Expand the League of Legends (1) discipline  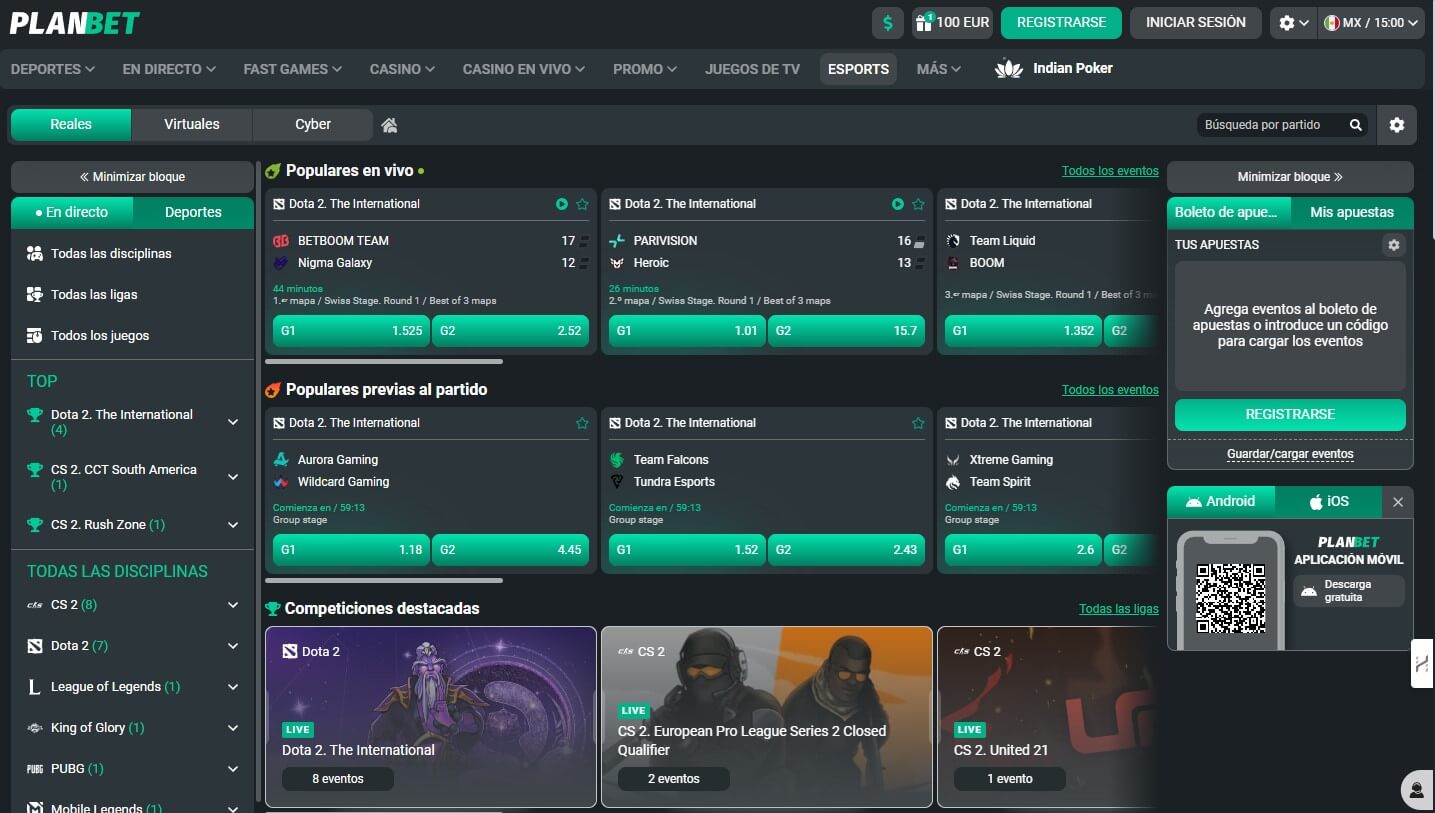tap(233, 687)
